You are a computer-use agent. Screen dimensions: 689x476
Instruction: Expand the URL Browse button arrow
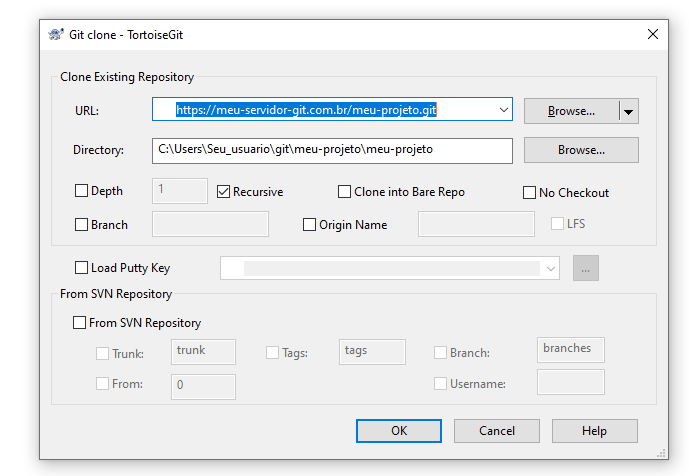click(x=629, y=112)
